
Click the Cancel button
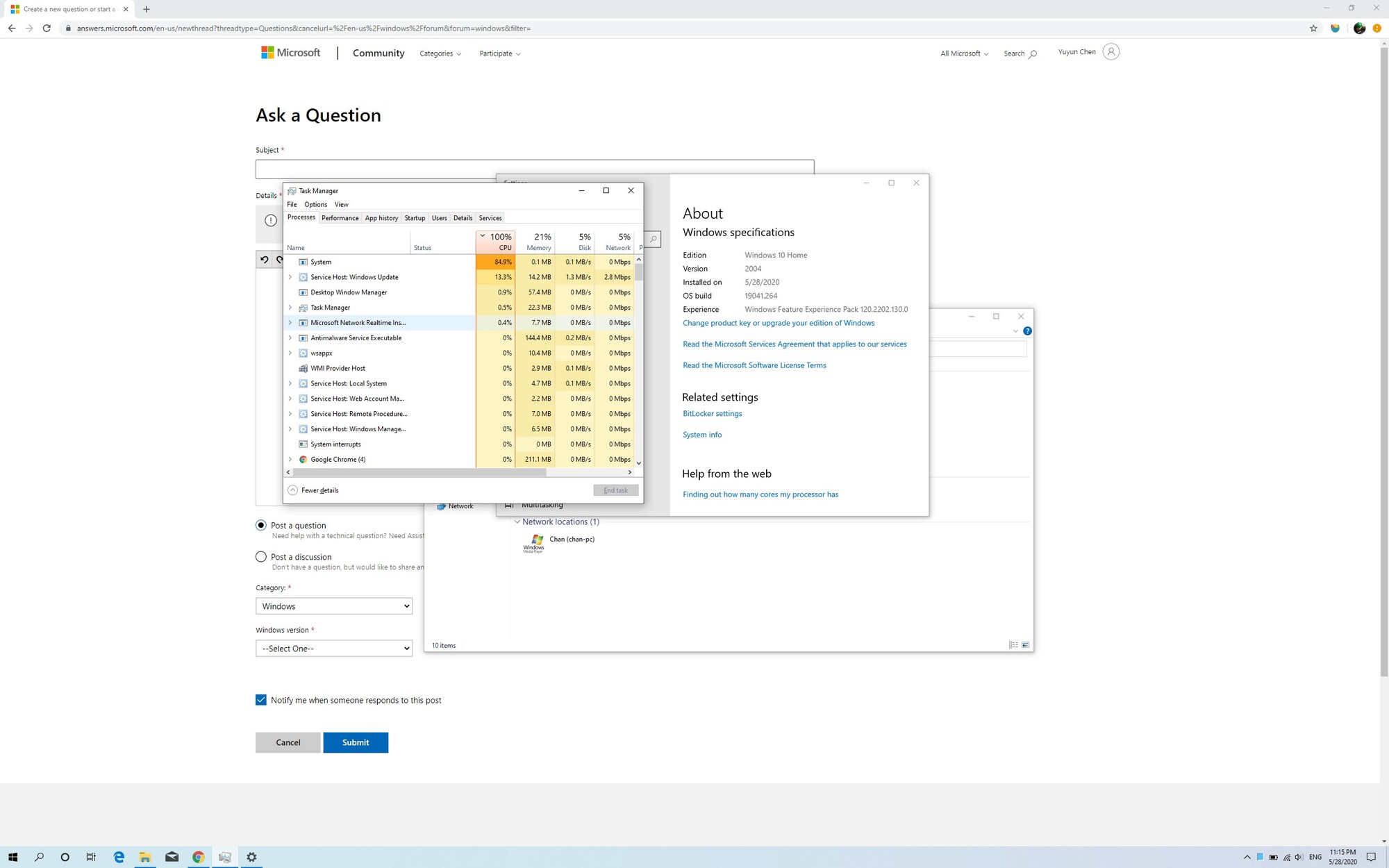[x=288, y=742]
